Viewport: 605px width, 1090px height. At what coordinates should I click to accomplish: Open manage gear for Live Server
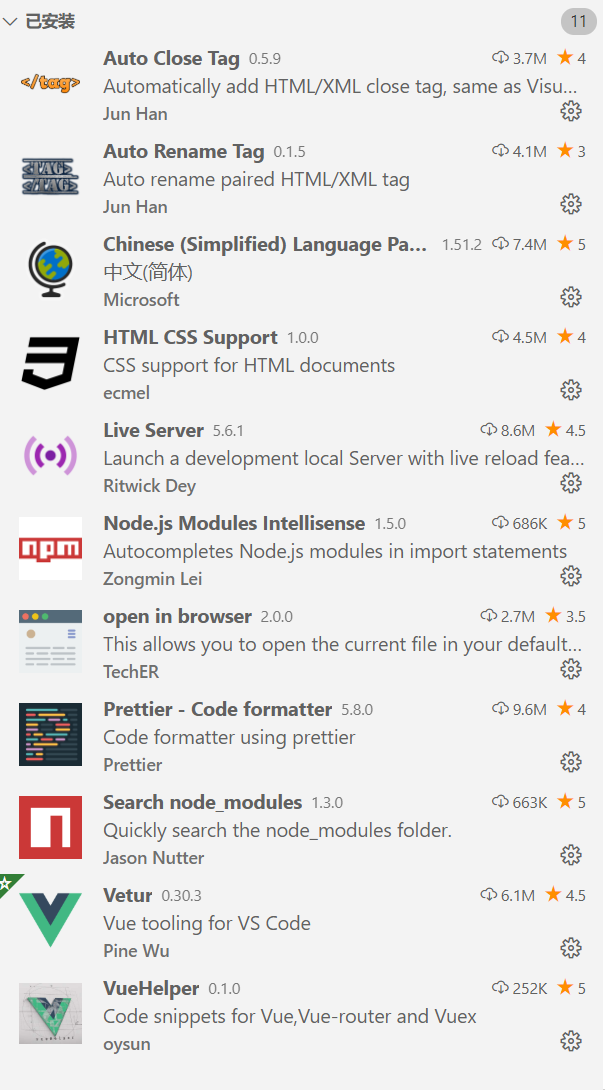click(x=571, y=483)
